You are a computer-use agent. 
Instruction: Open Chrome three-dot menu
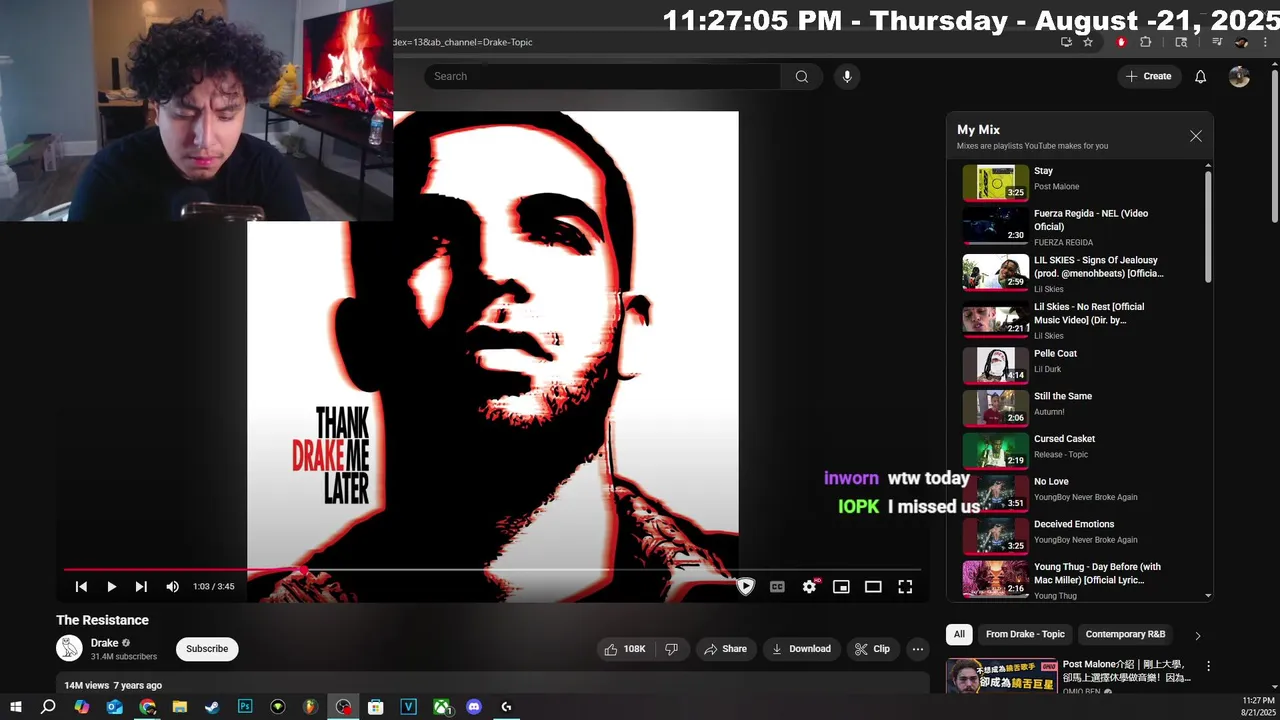pos(1263,42)
